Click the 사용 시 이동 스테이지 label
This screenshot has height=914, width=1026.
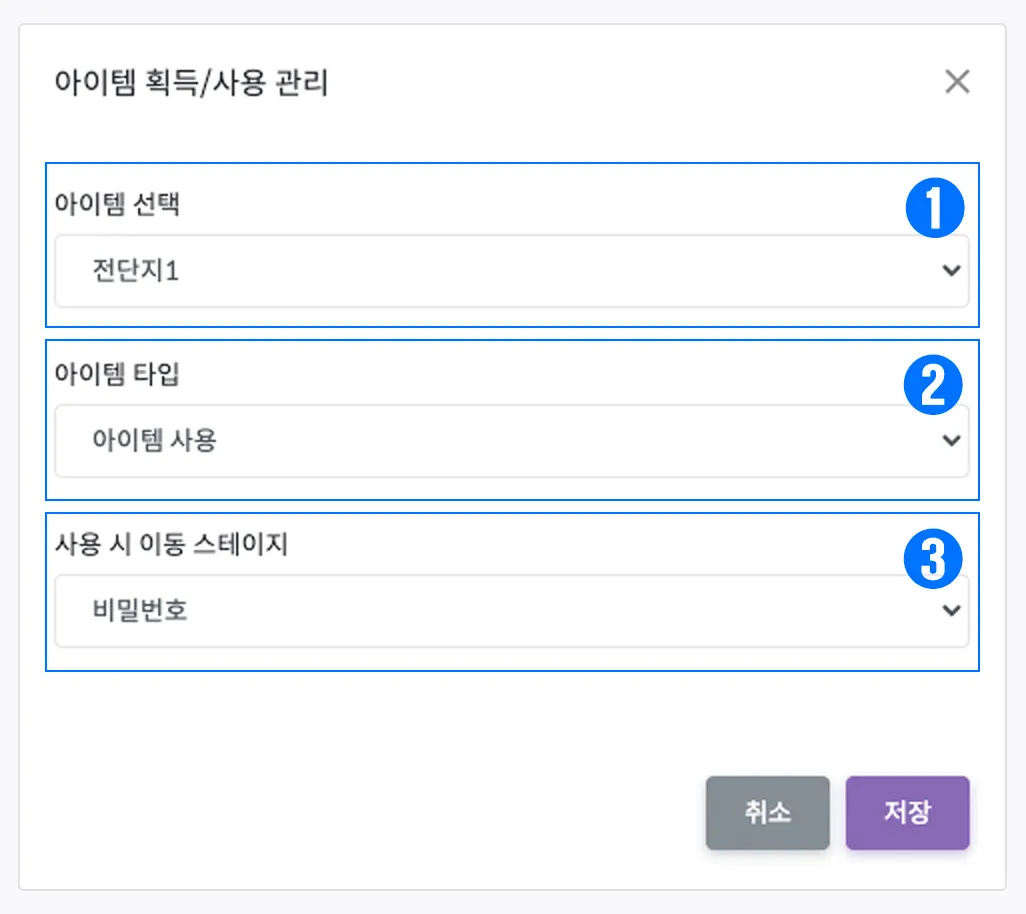coord(171,545)
